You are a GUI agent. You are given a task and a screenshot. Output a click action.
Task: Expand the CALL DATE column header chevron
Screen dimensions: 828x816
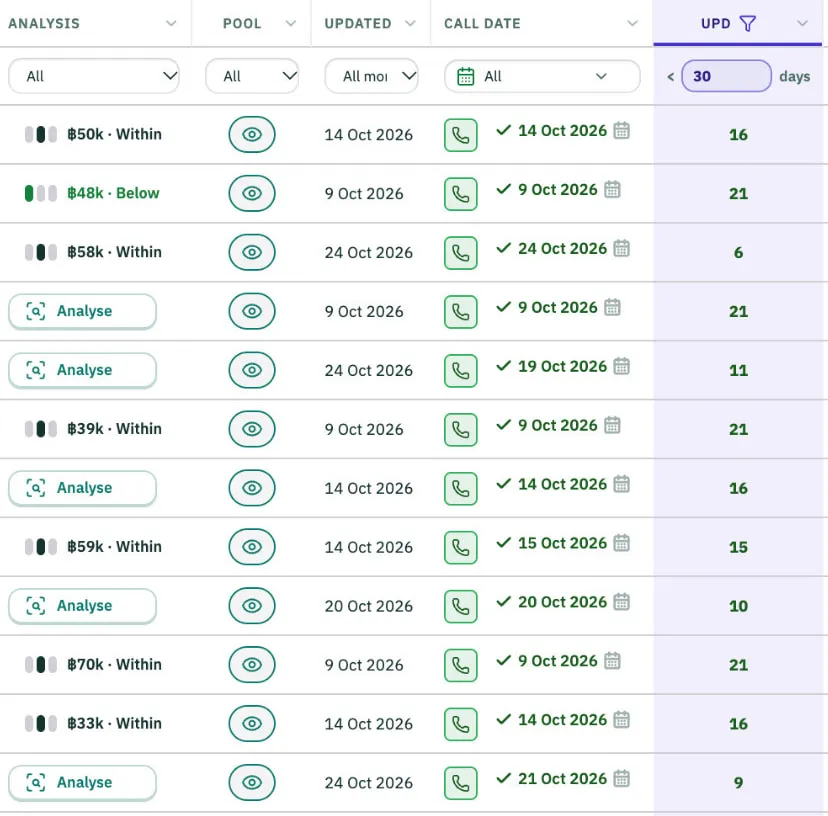point(632,23)
